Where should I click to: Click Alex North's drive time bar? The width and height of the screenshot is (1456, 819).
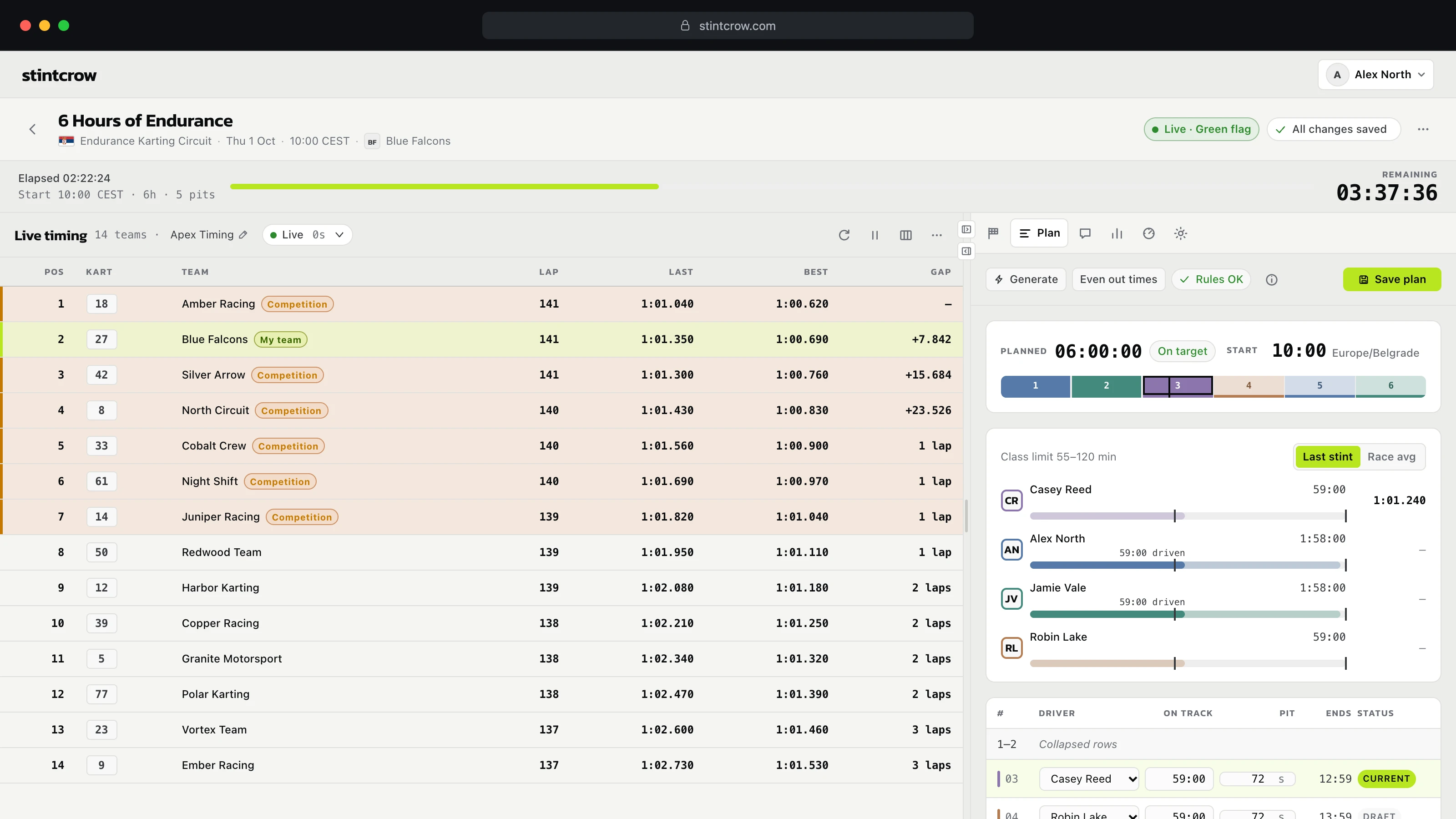pos(1188,565)
